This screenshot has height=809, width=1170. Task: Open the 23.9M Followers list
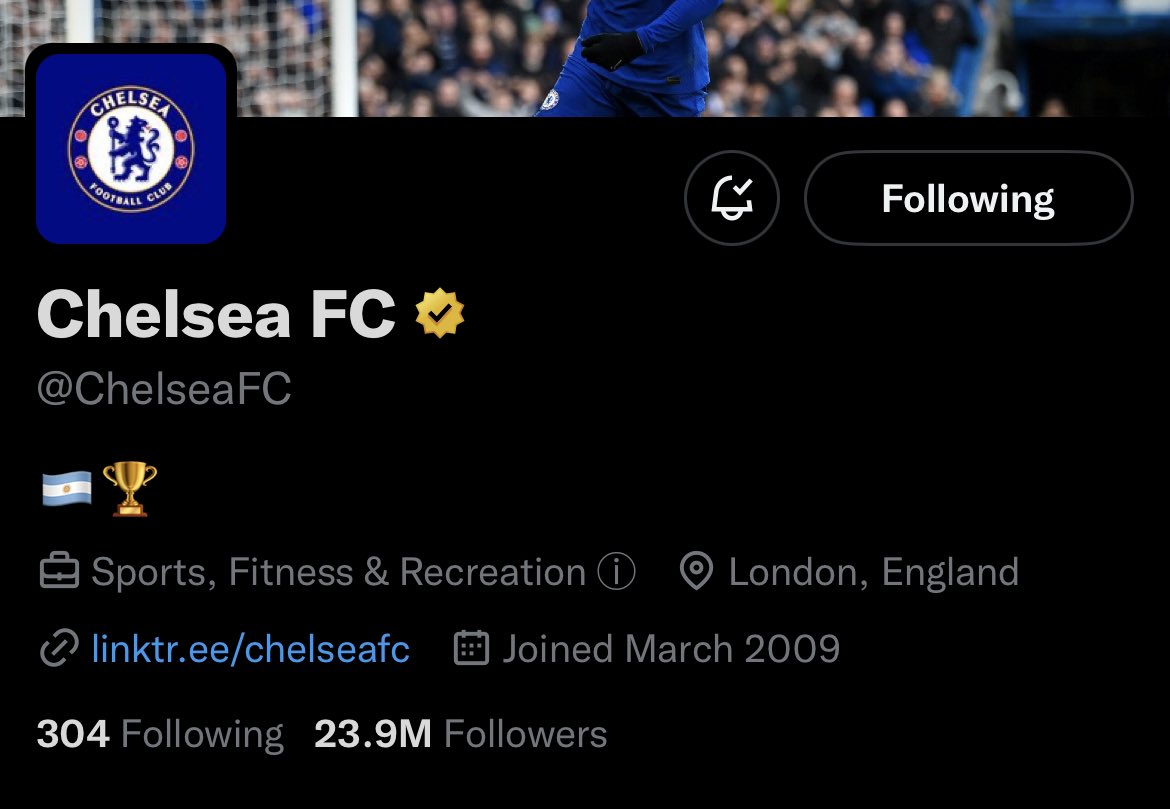tap(460, 734)
